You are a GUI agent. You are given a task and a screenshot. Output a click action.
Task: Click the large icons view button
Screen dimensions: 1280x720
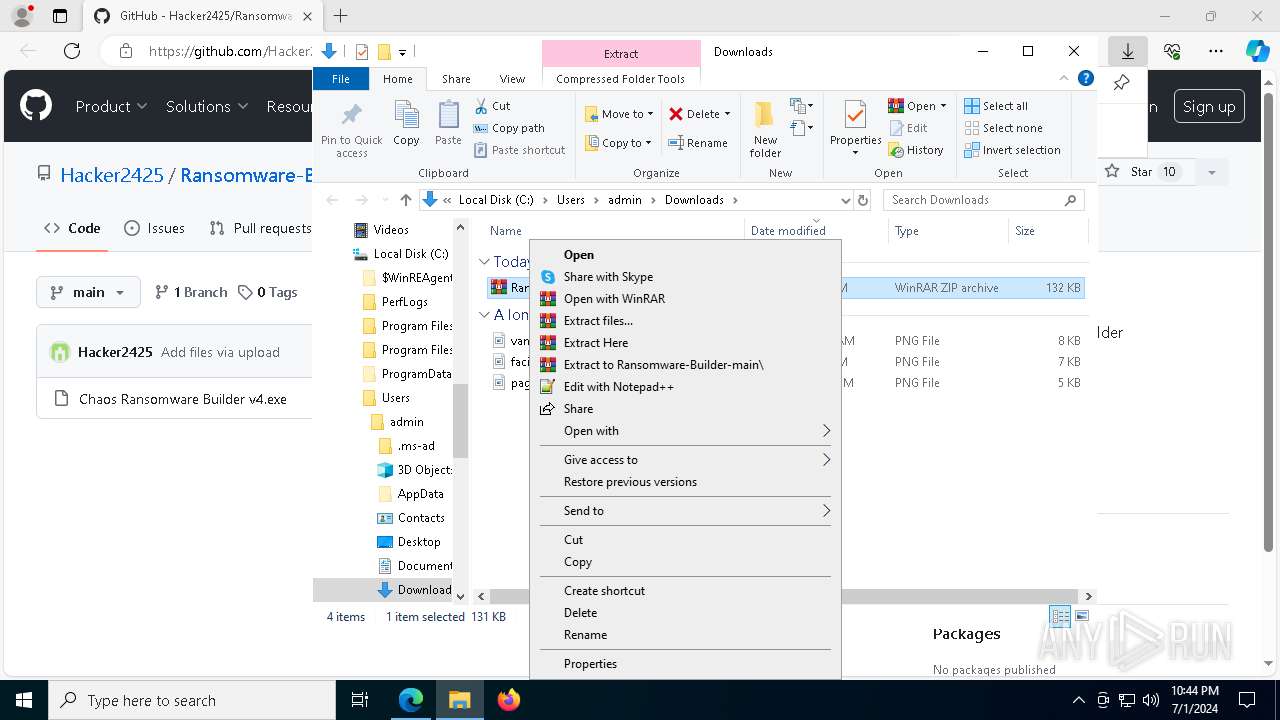tap(1081, 616)
